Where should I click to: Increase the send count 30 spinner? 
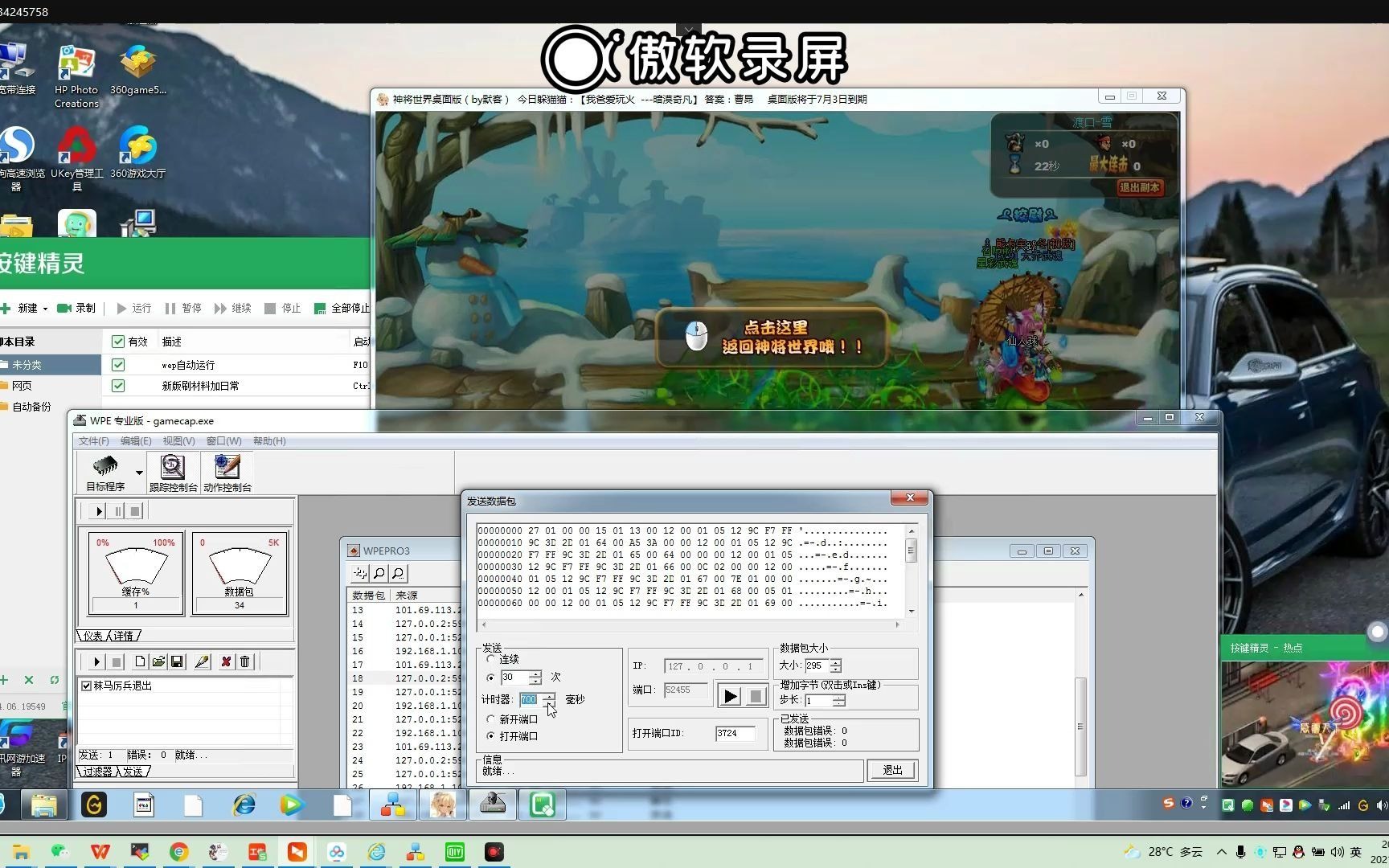point(535,674)
